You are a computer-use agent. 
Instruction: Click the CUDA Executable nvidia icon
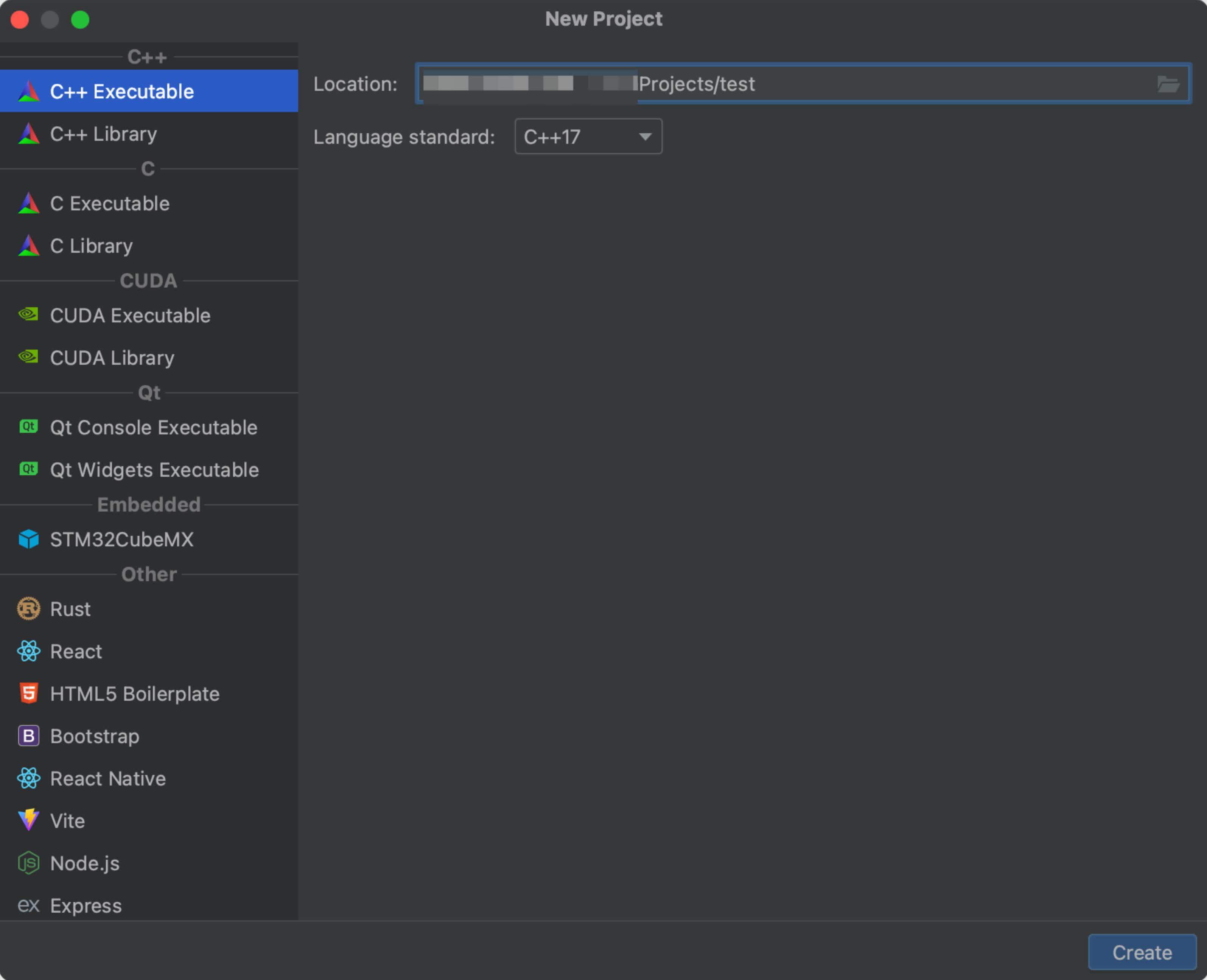(x=28, y=314)
